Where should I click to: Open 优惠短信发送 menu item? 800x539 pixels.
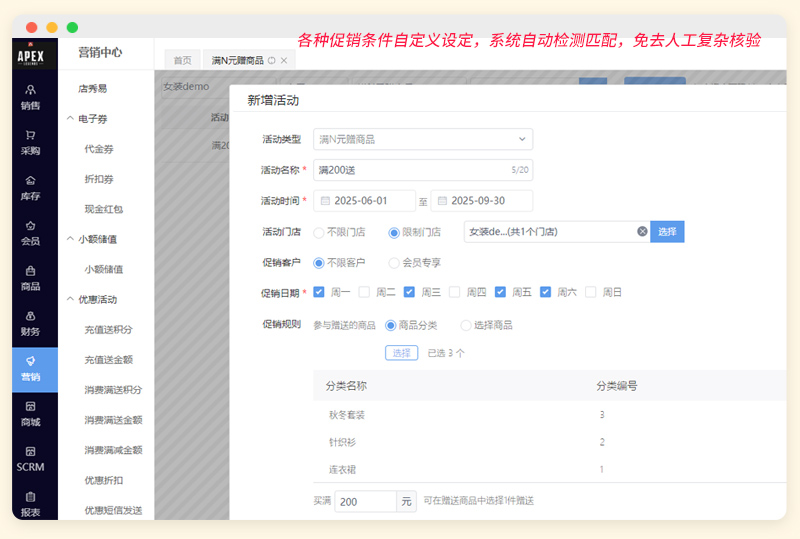[x=113, y=510]
